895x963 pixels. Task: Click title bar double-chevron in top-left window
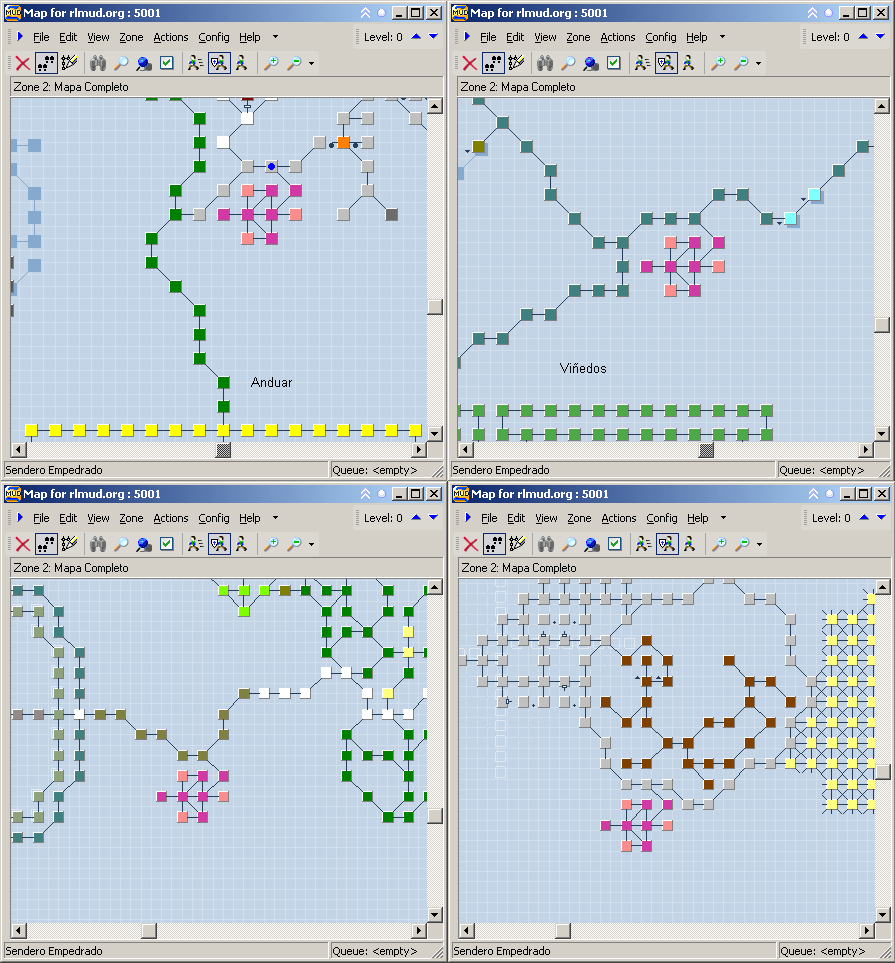click(x=365, y=12)
